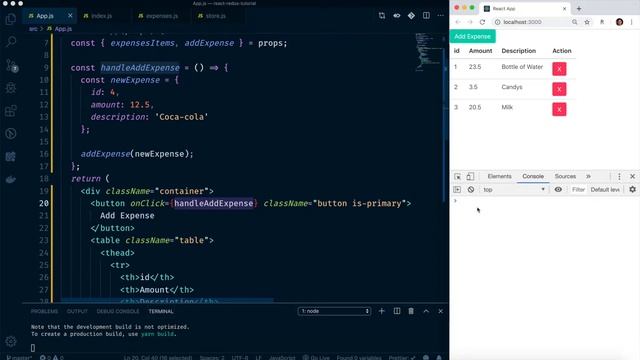The image size is (640, 360).
Task: Open DevTools customize three-dot menu
Action: click(x=619, y=176)
